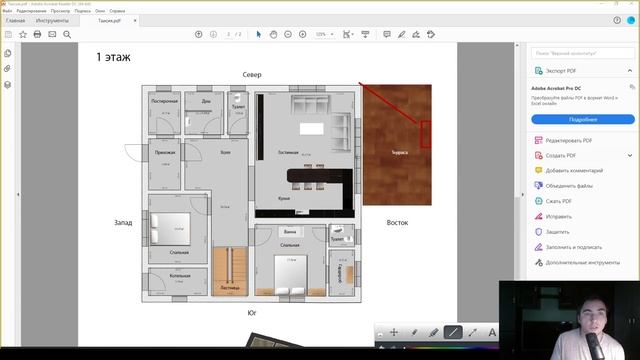Zoom in using the plus circle

point(302,35)
